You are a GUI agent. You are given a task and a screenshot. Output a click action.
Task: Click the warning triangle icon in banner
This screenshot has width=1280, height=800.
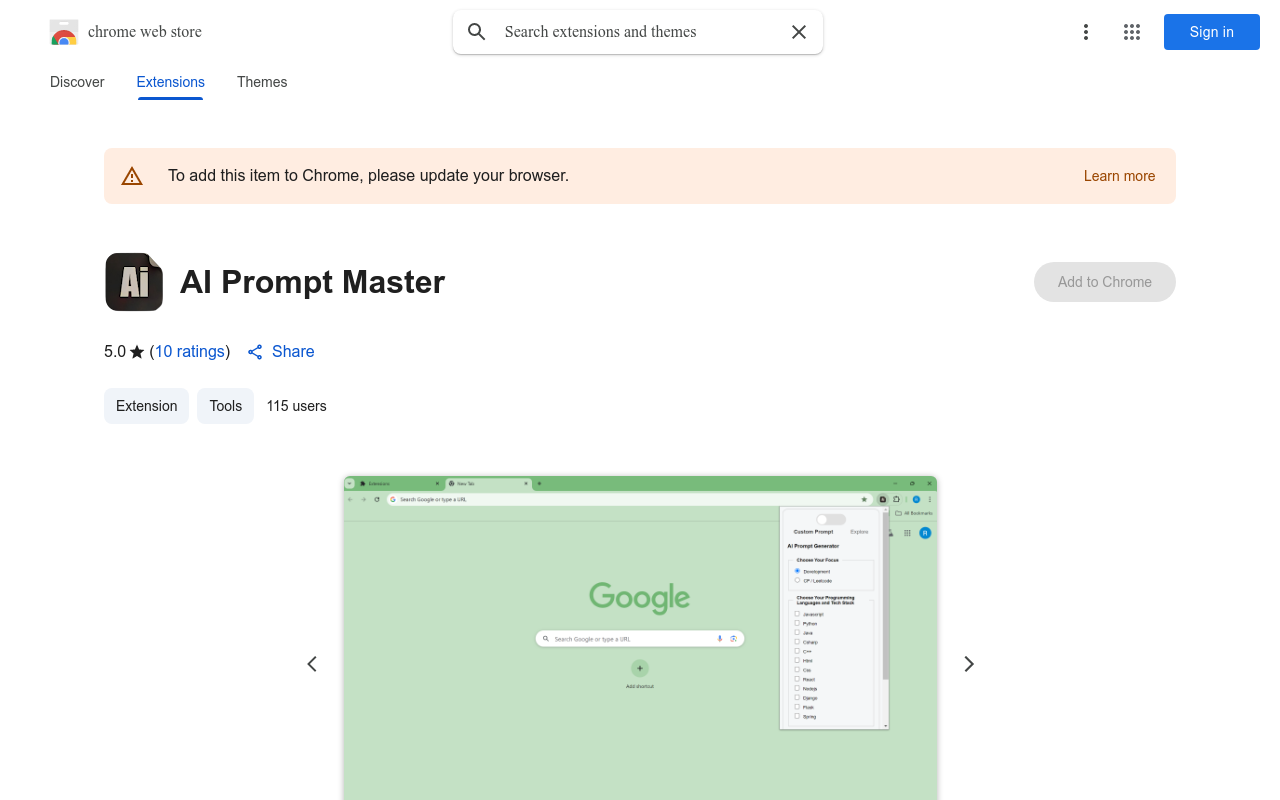click(132, 176)
